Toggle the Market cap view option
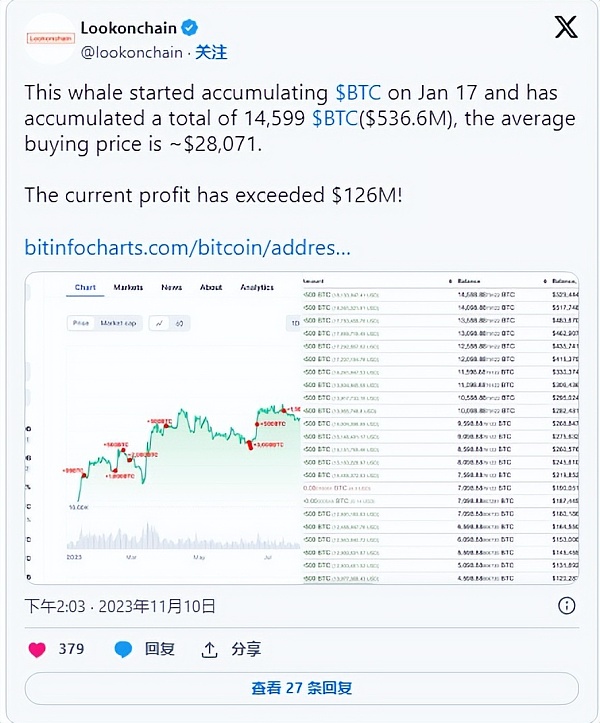The height and width of the screenshot is (723, 600). coord(119,324)
